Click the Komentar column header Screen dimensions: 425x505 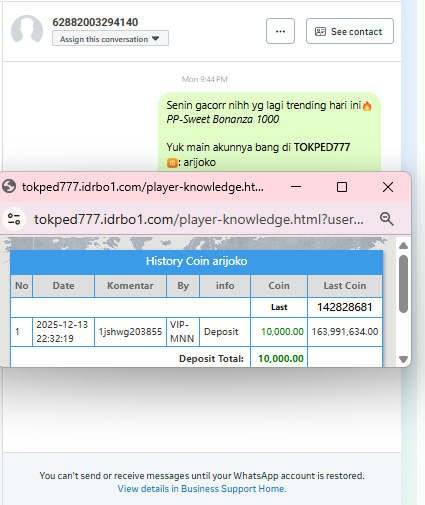(130, 286)
